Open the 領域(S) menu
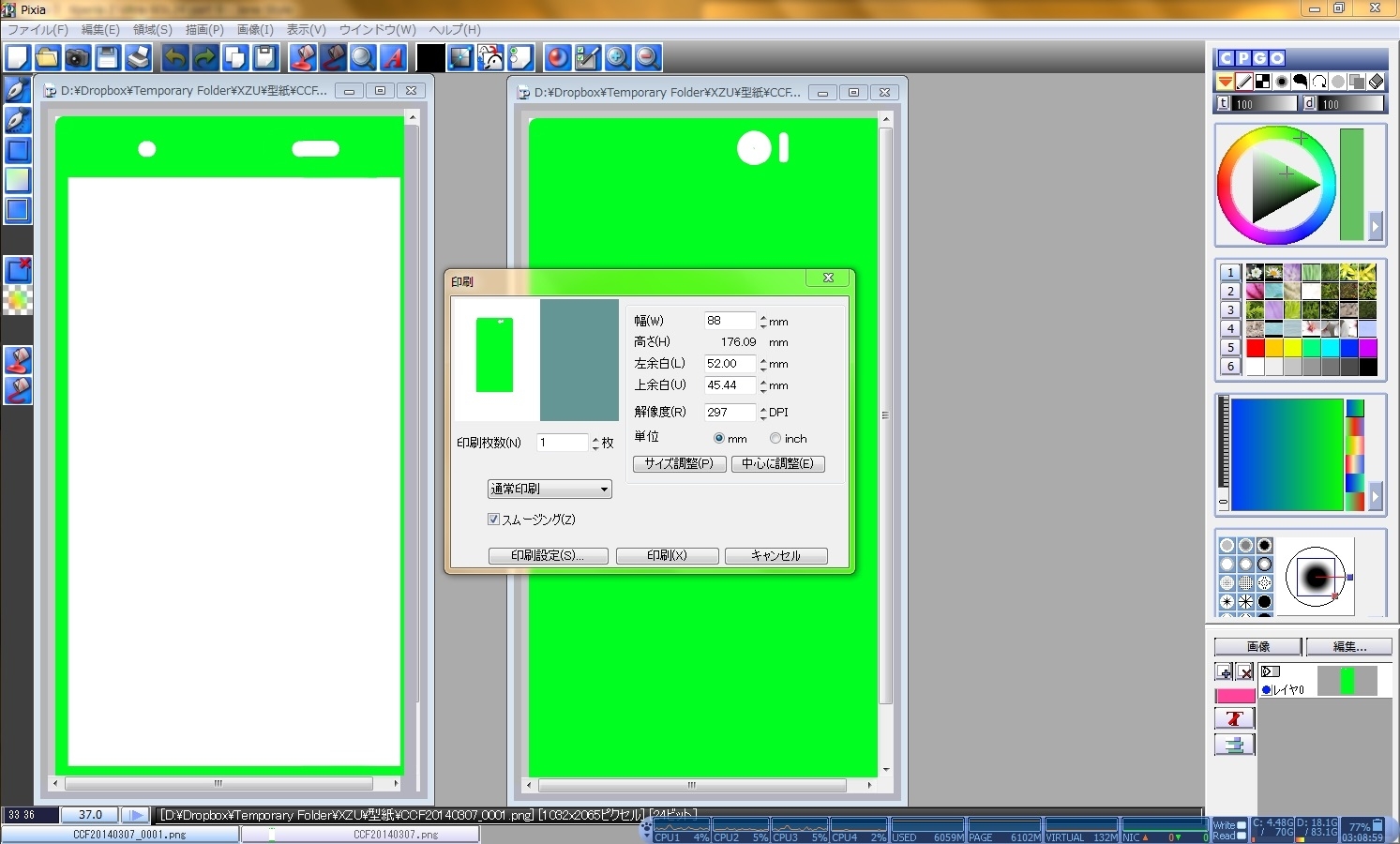The height and width of the screenshot is (844, 1400). (x=153, y=30)
